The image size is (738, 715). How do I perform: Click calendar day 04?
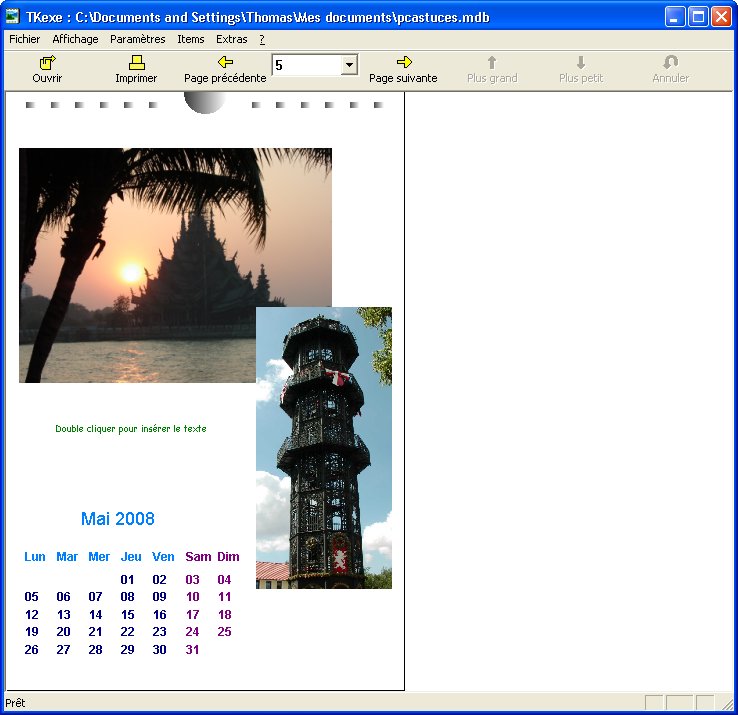tap(224, 579)
